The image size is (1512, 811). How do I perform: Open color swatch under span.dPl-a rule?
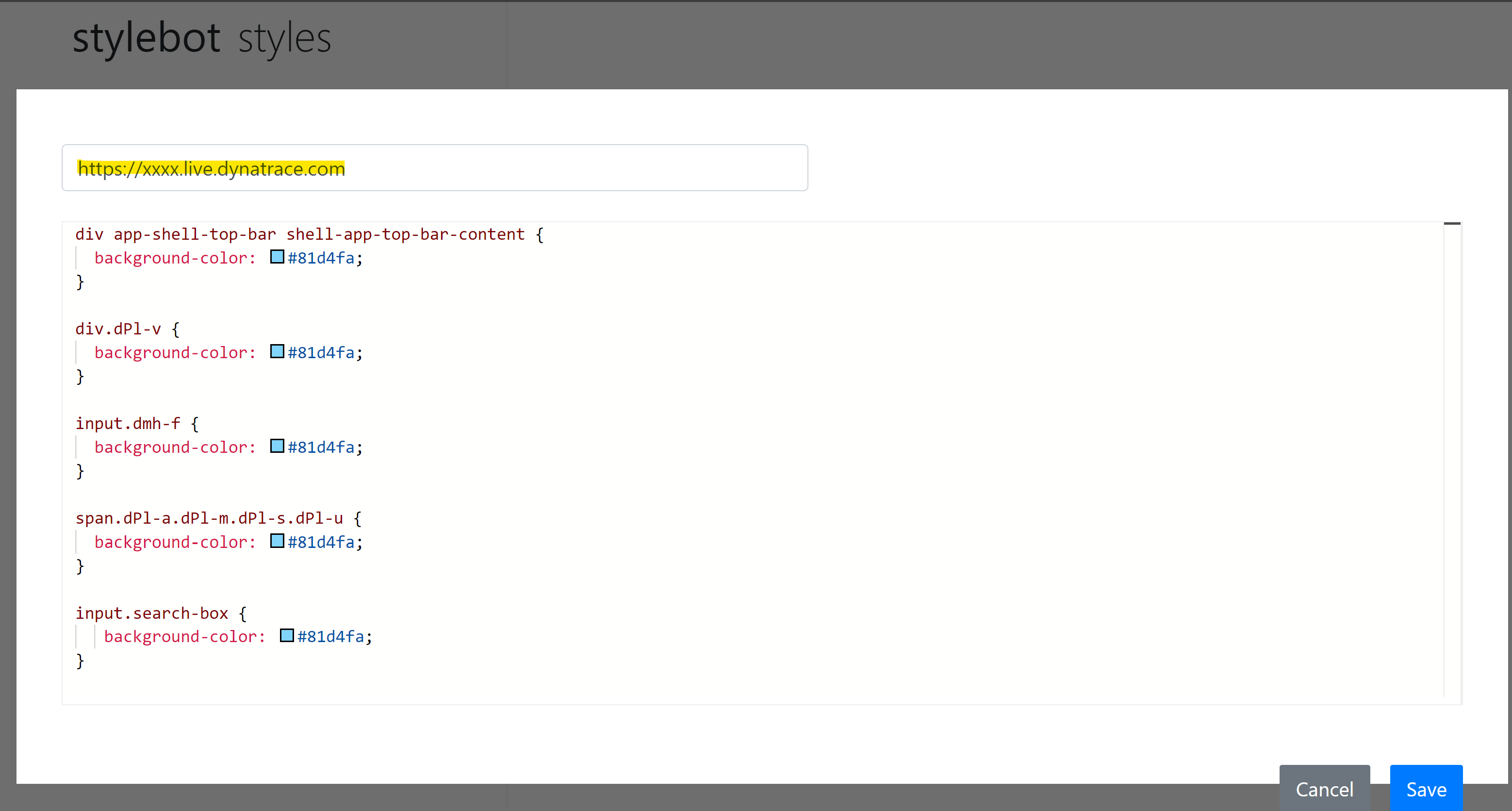tap(277, 541)
